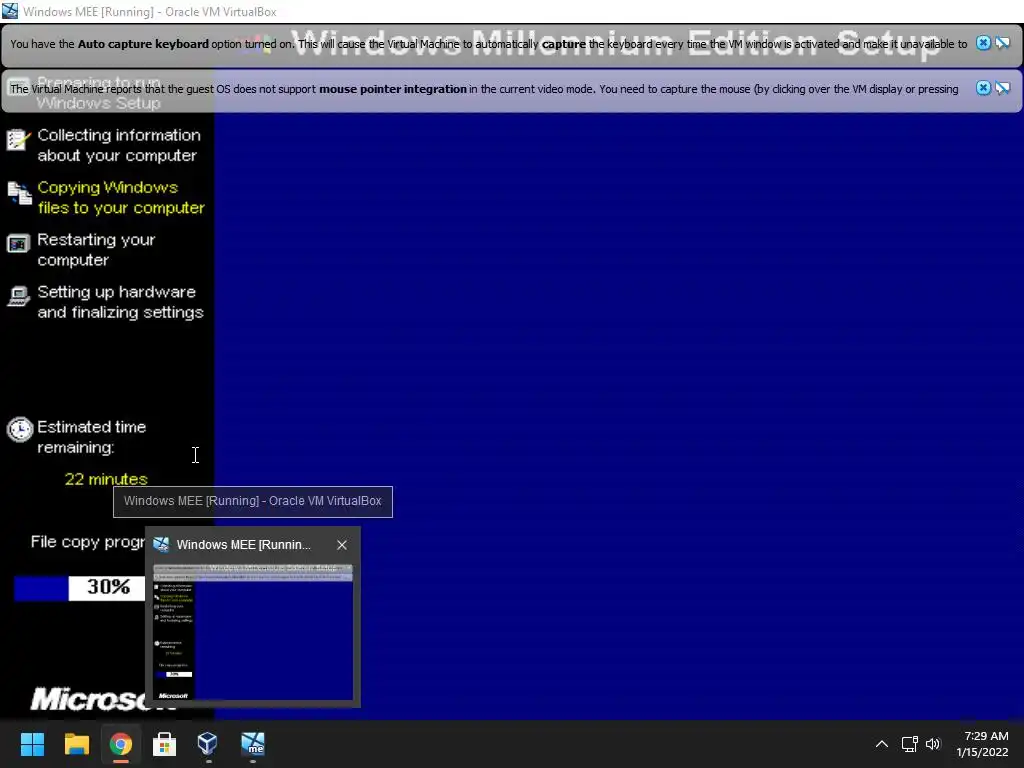Screen dimensions: 1024x768
Task: Click the Restarting your computer step icon
Action: (18, 244)
